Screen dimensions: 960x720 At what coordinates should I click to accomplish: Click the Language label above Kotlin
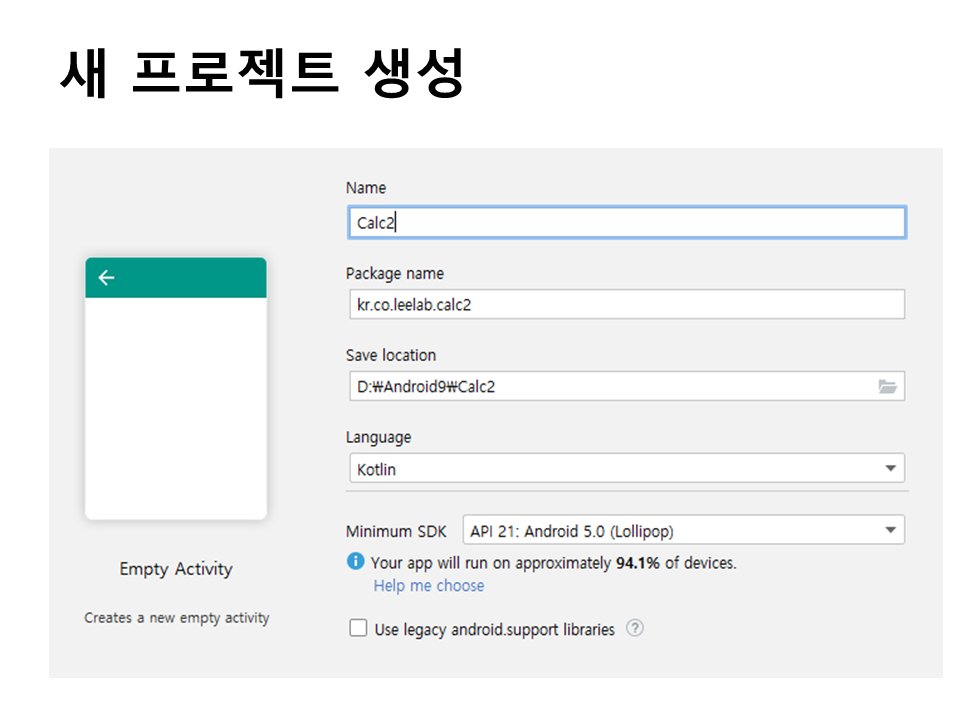(x=378, y=437)
